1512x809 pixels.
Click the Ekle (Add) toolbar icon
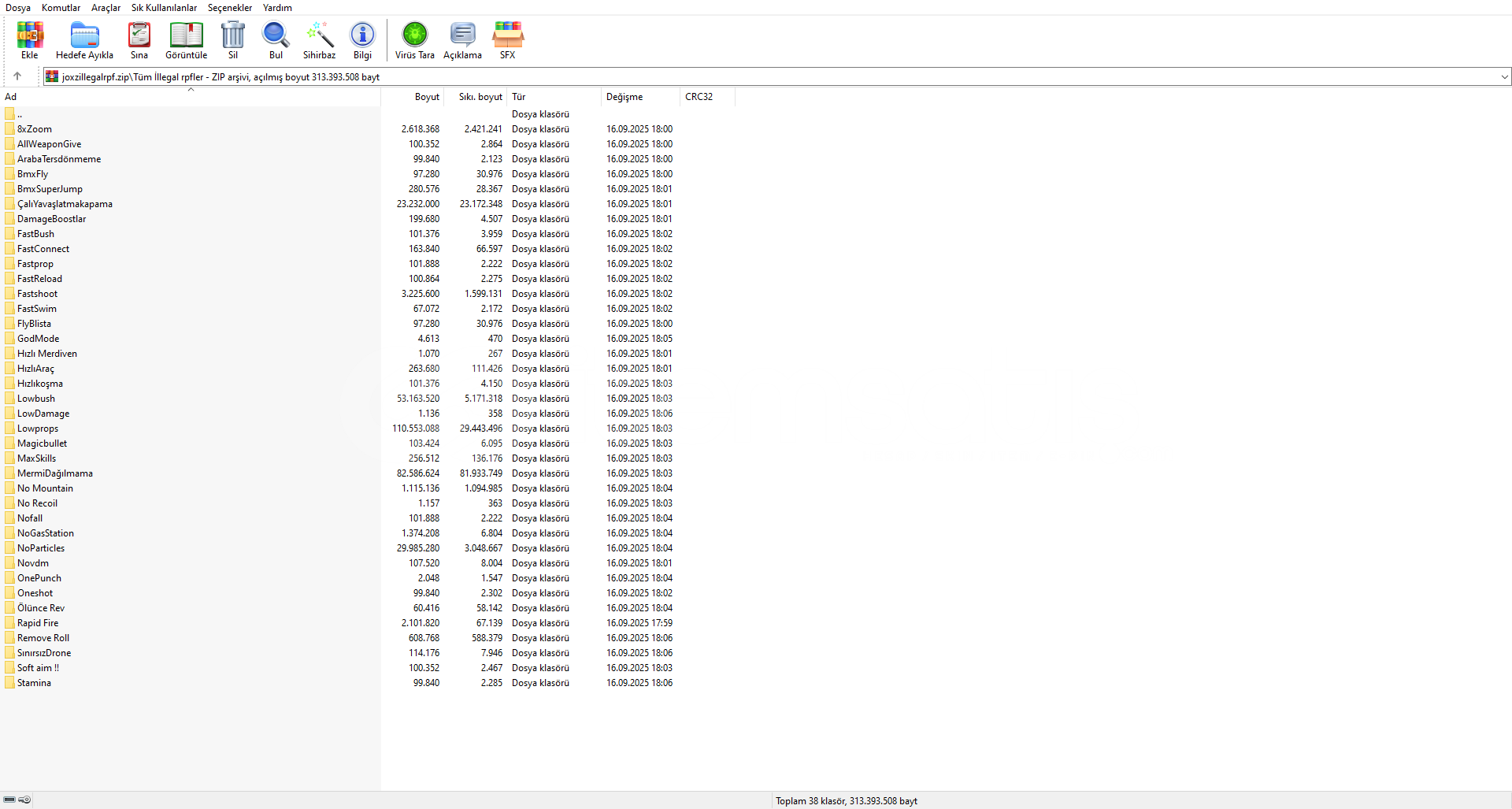pyautogui.click(x=30, y=35)
